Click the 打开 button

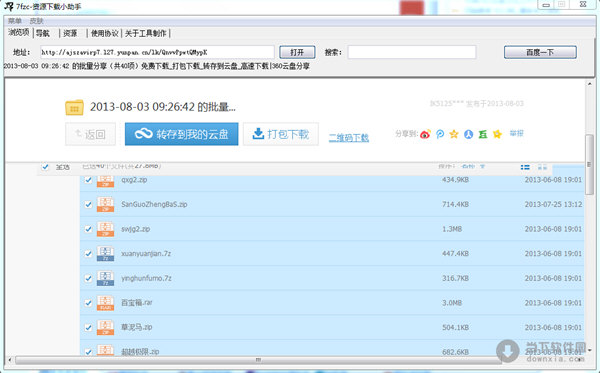pos(297,52)
